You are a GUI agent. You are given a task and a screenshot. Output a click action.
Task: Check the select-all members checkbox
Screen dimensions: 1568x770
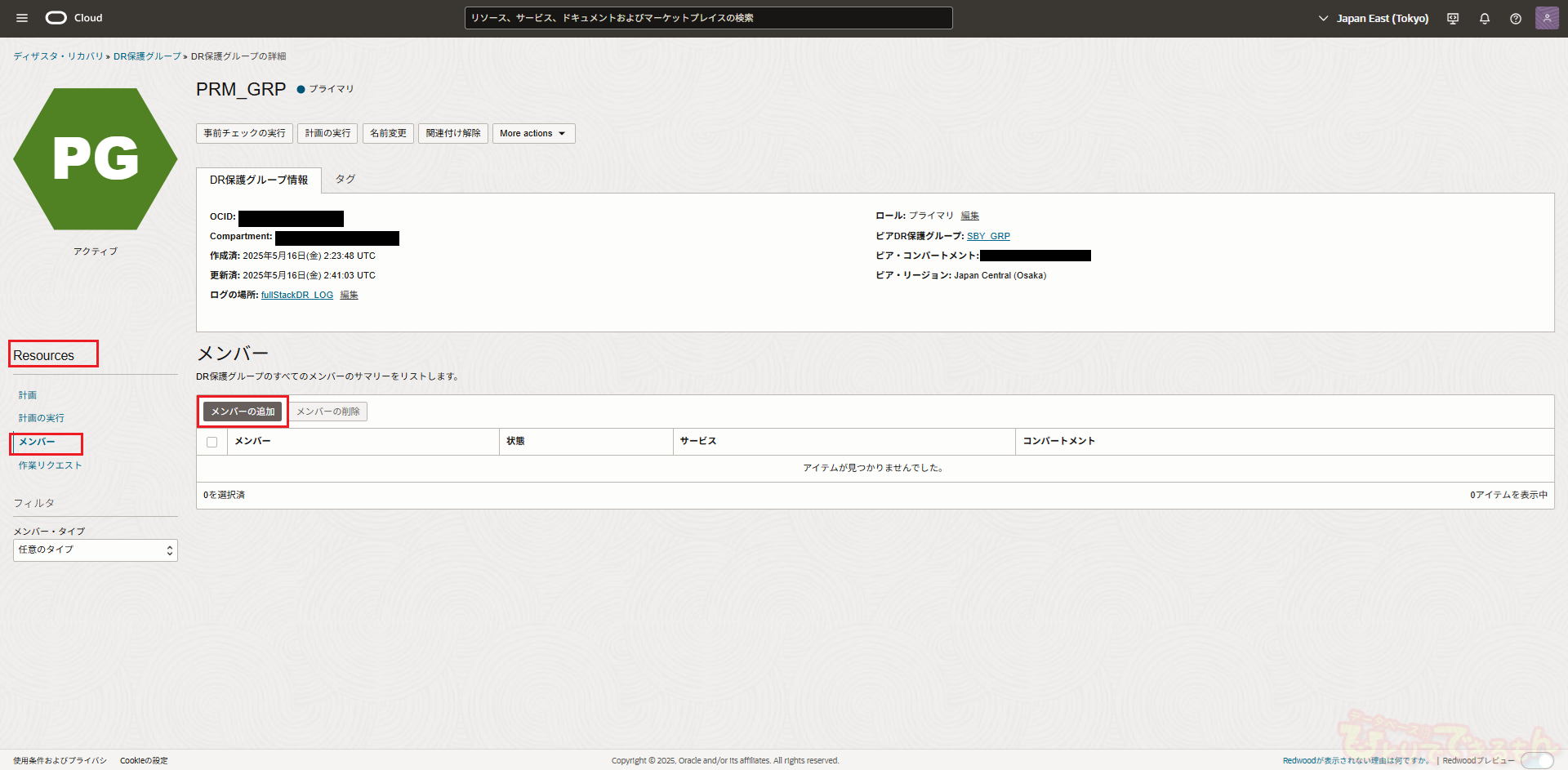pos(212,442)
